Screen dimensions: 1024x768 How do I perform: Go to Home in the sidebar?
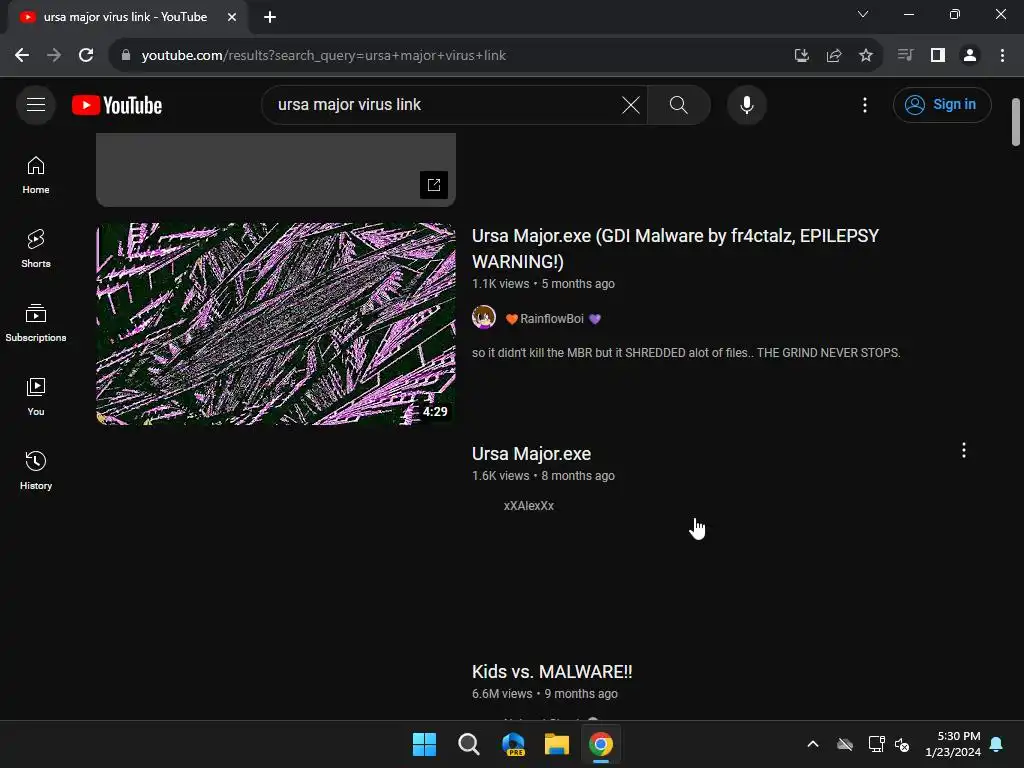click(36, 175)
